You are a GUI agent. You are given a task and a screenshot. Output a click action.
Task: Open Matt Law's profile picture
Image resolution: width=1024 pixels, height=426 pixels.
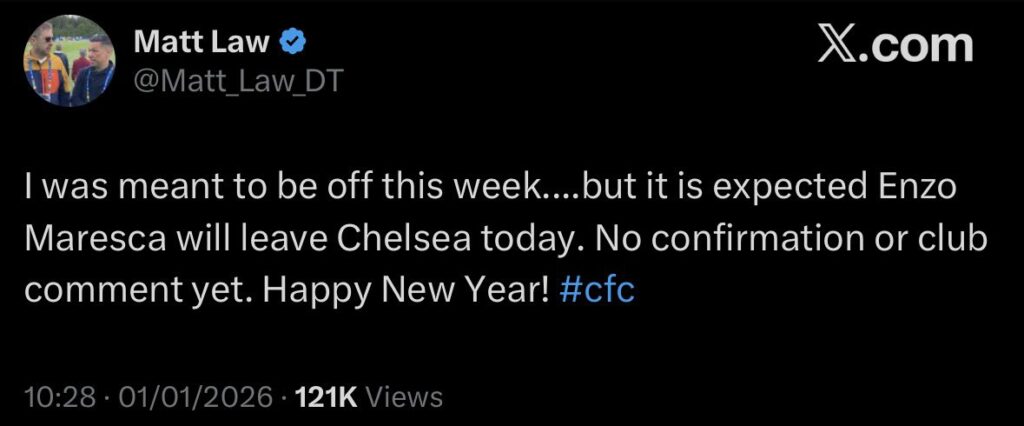click(x=69, y=60)
